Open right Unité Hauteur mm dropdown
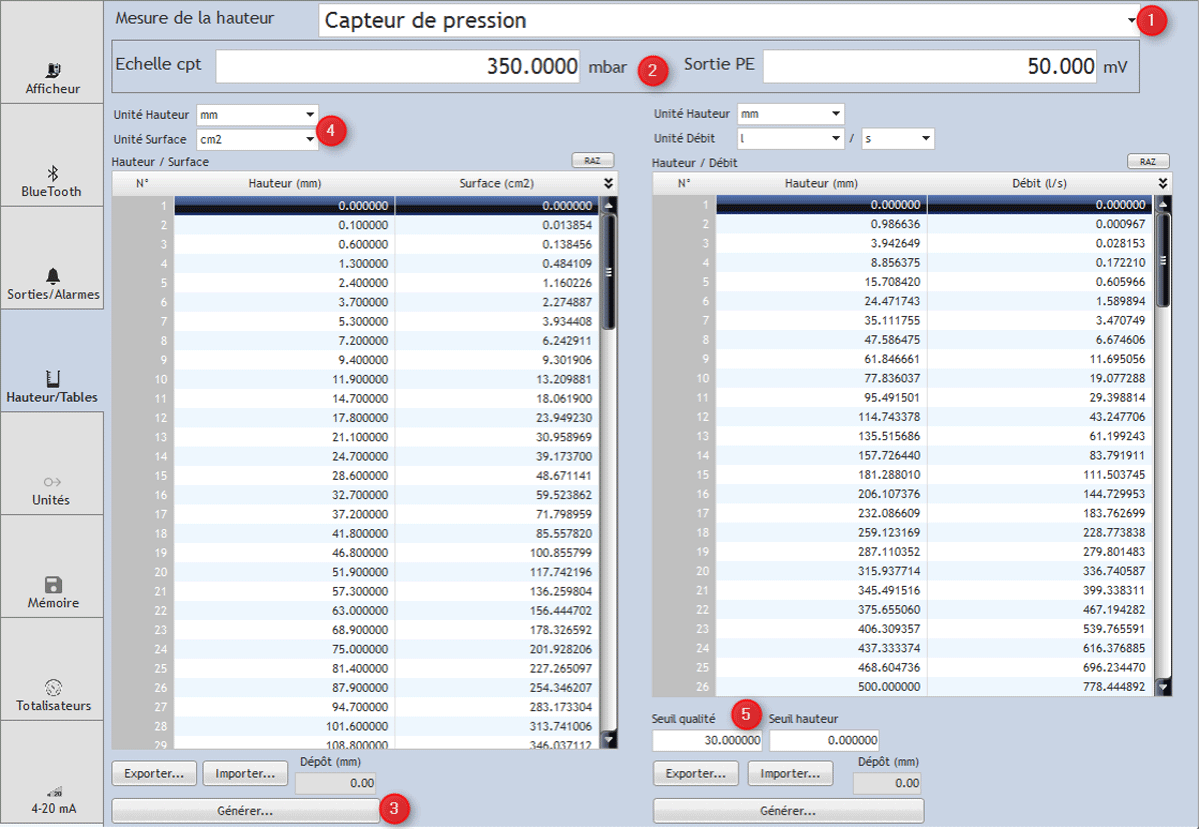 click(x=790, y=115)
